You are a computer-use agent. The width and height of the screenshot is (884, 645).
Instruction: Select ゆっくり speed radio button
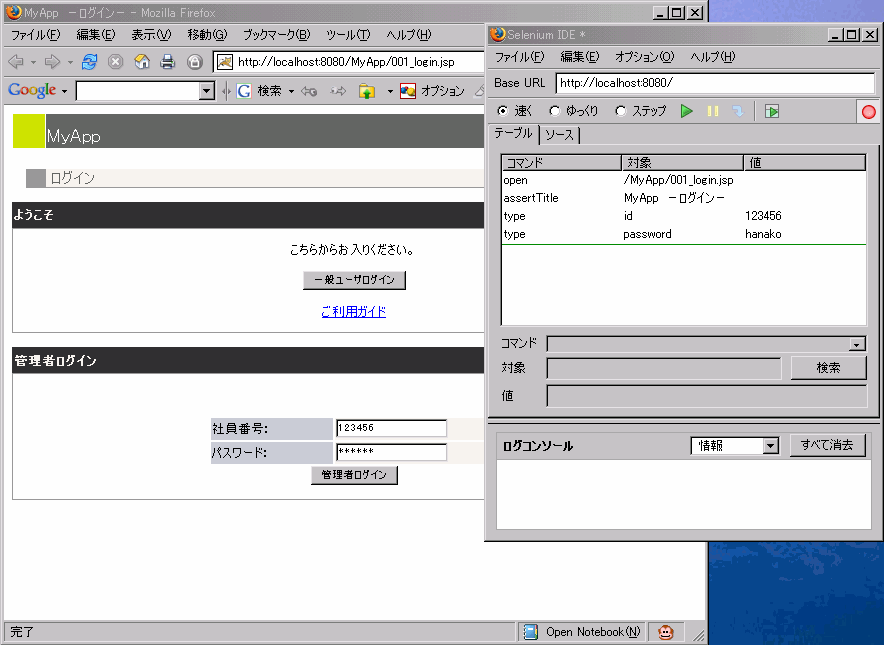[x=555, y=111]
